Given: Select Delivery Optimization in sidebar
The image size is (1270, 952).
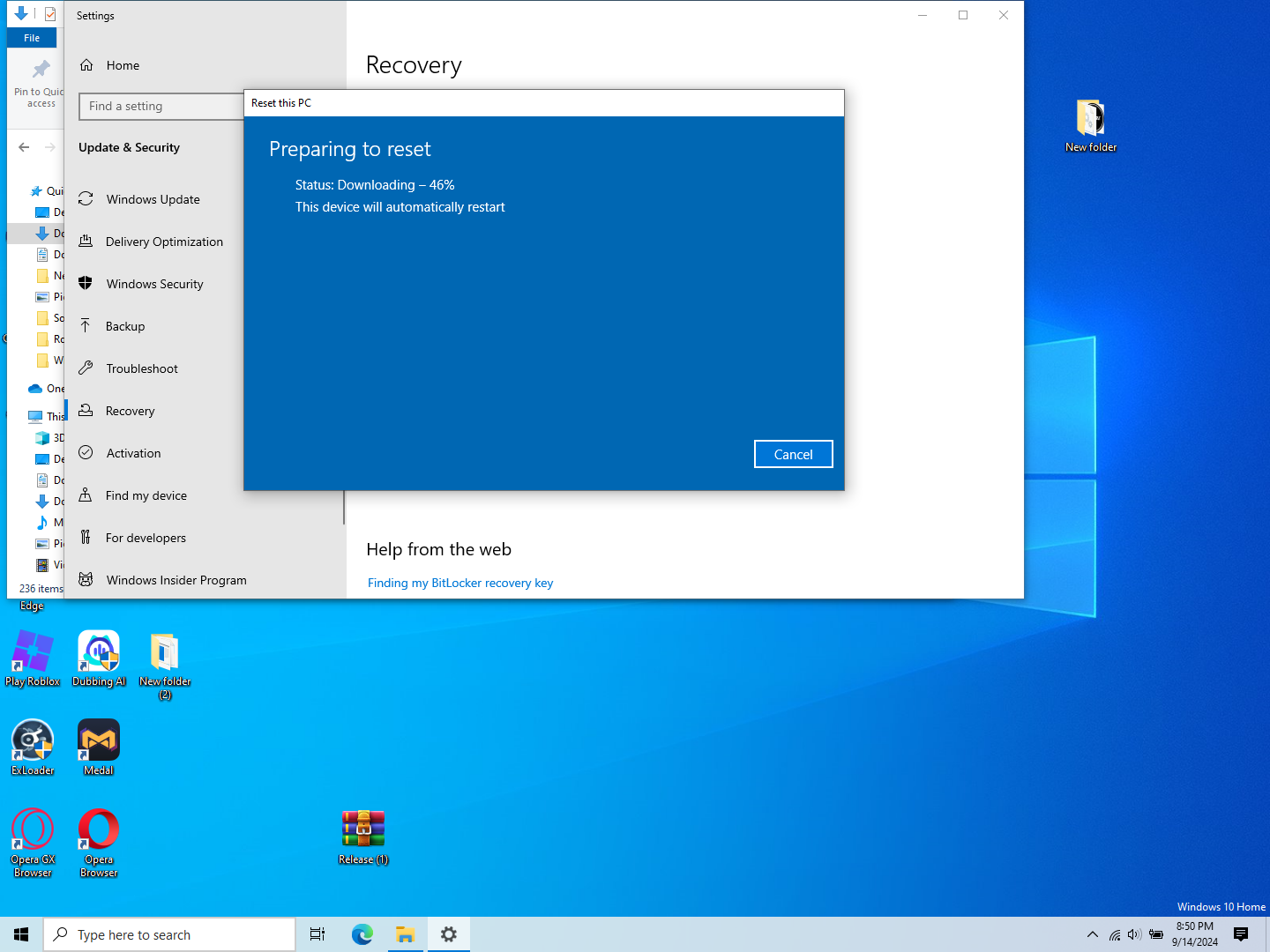Looking at the screenshot, I should point(164,242).
